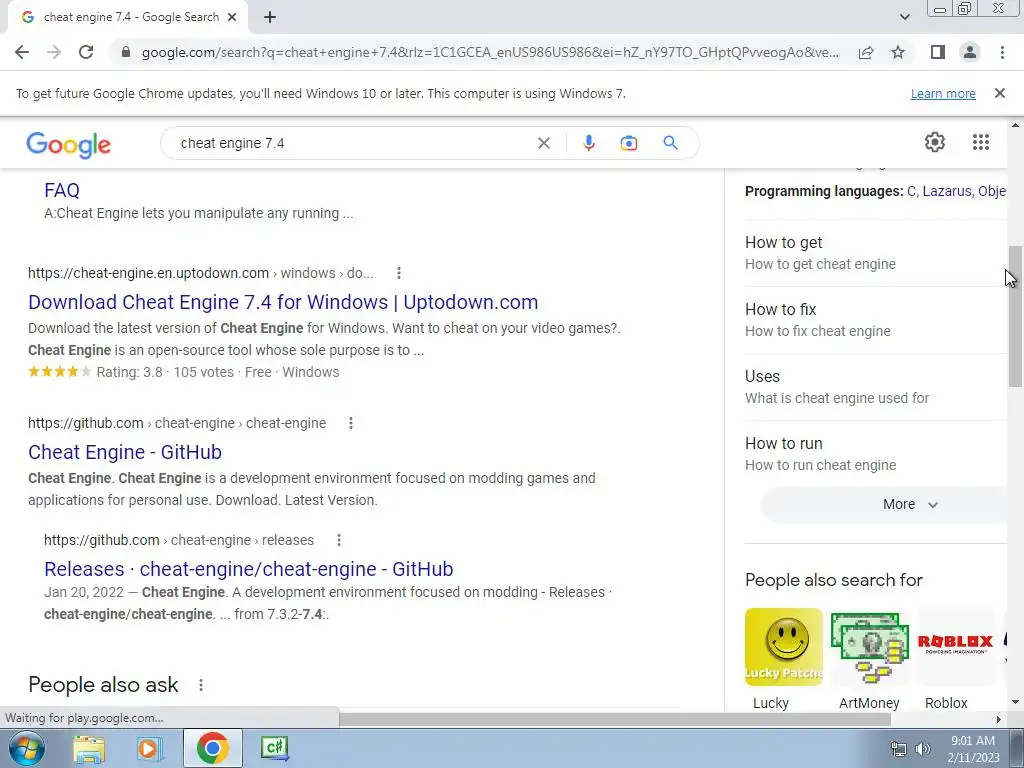Expand the More suggestions button

click(x=884, y=504)
